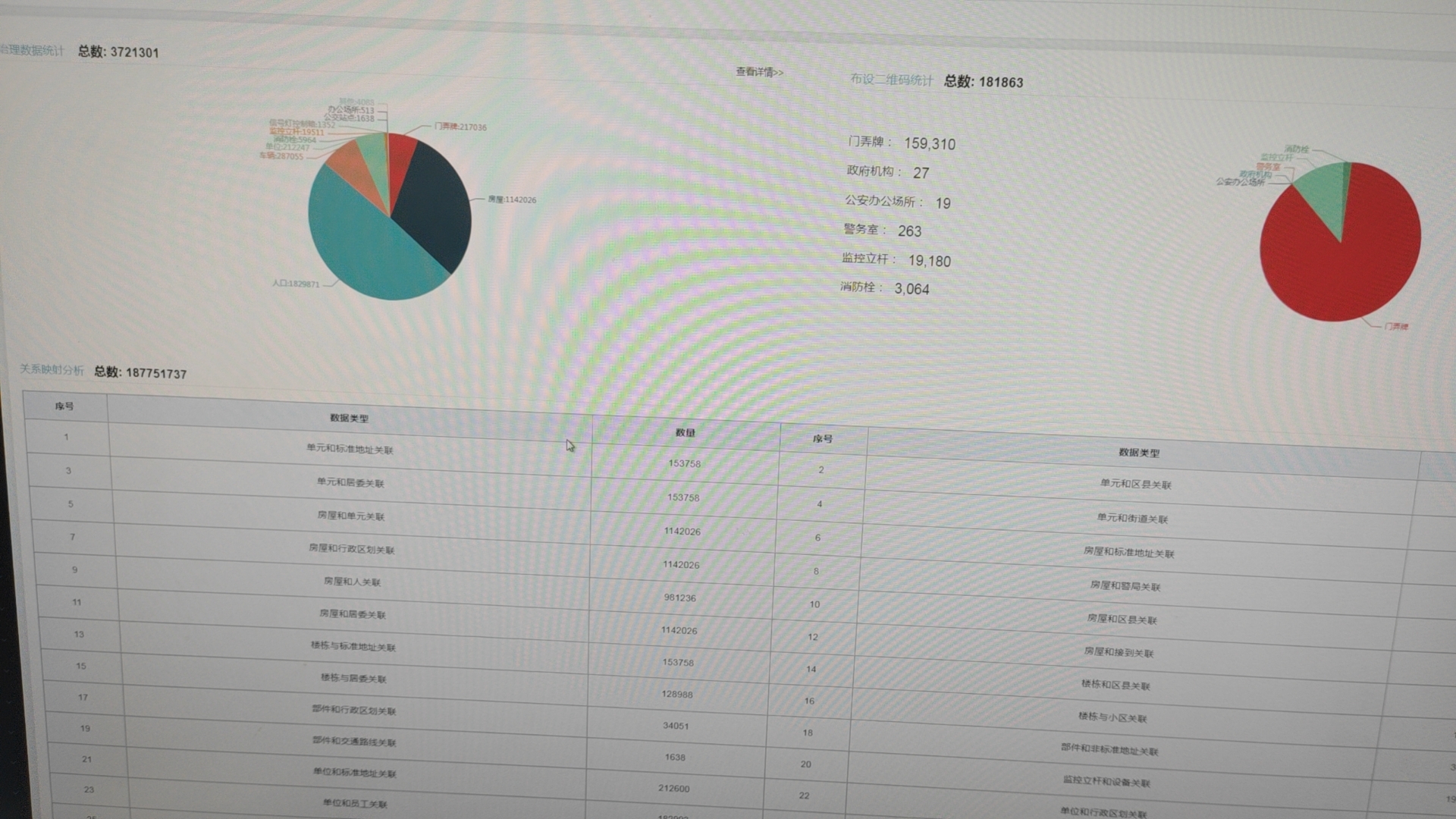This screenshot has height=819, width=1456.
Task: Click the 数量 column header
Action: tap(686, 433)
